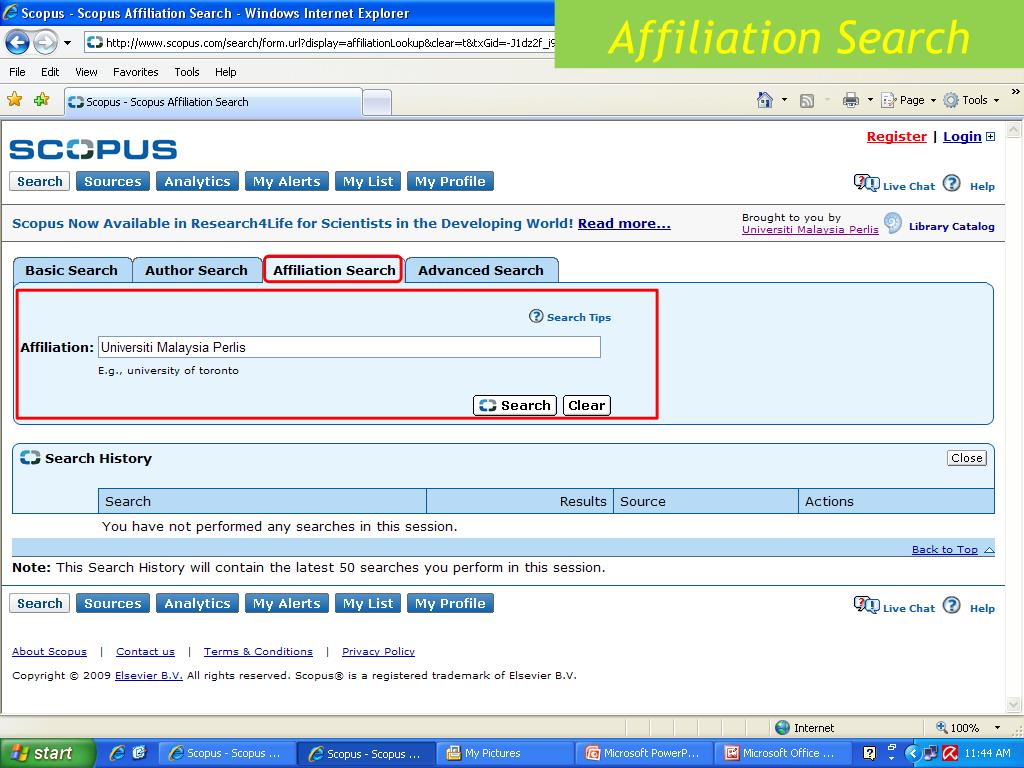Click the Favorites Center star icon
The width and height of the screenshot is (1024, 768).
[14, 100]
